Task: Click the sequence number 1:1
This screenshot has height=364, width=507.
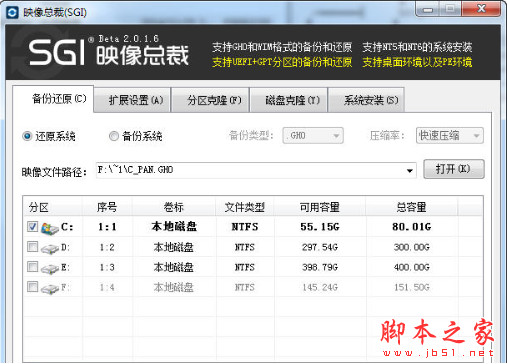Action: click(107, 227)
